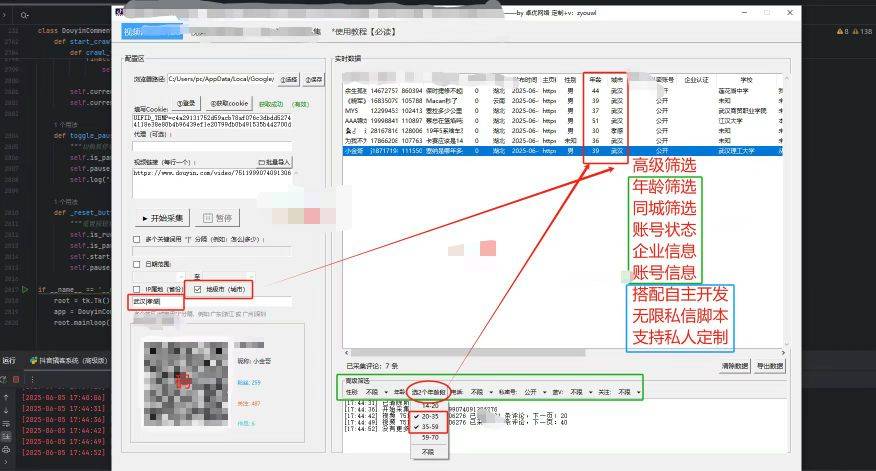
Task: Click the rerun icon in PyCharm run toolbar
Action: tap(3, 379)
